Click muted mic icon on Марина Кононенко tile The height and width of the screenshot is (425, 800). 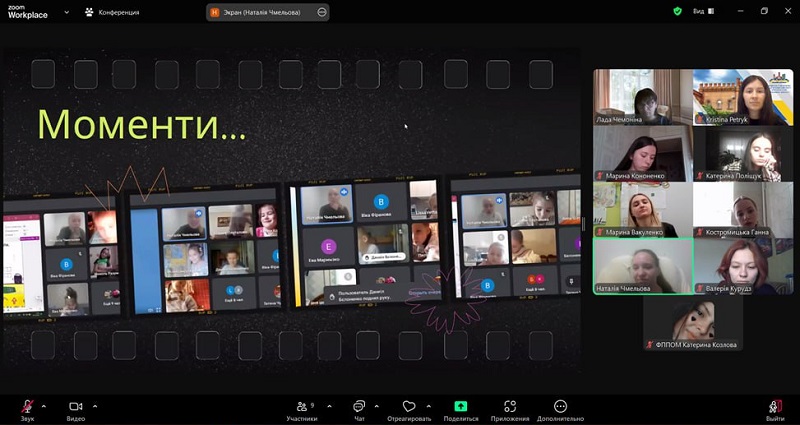click(x=600, y=176)
